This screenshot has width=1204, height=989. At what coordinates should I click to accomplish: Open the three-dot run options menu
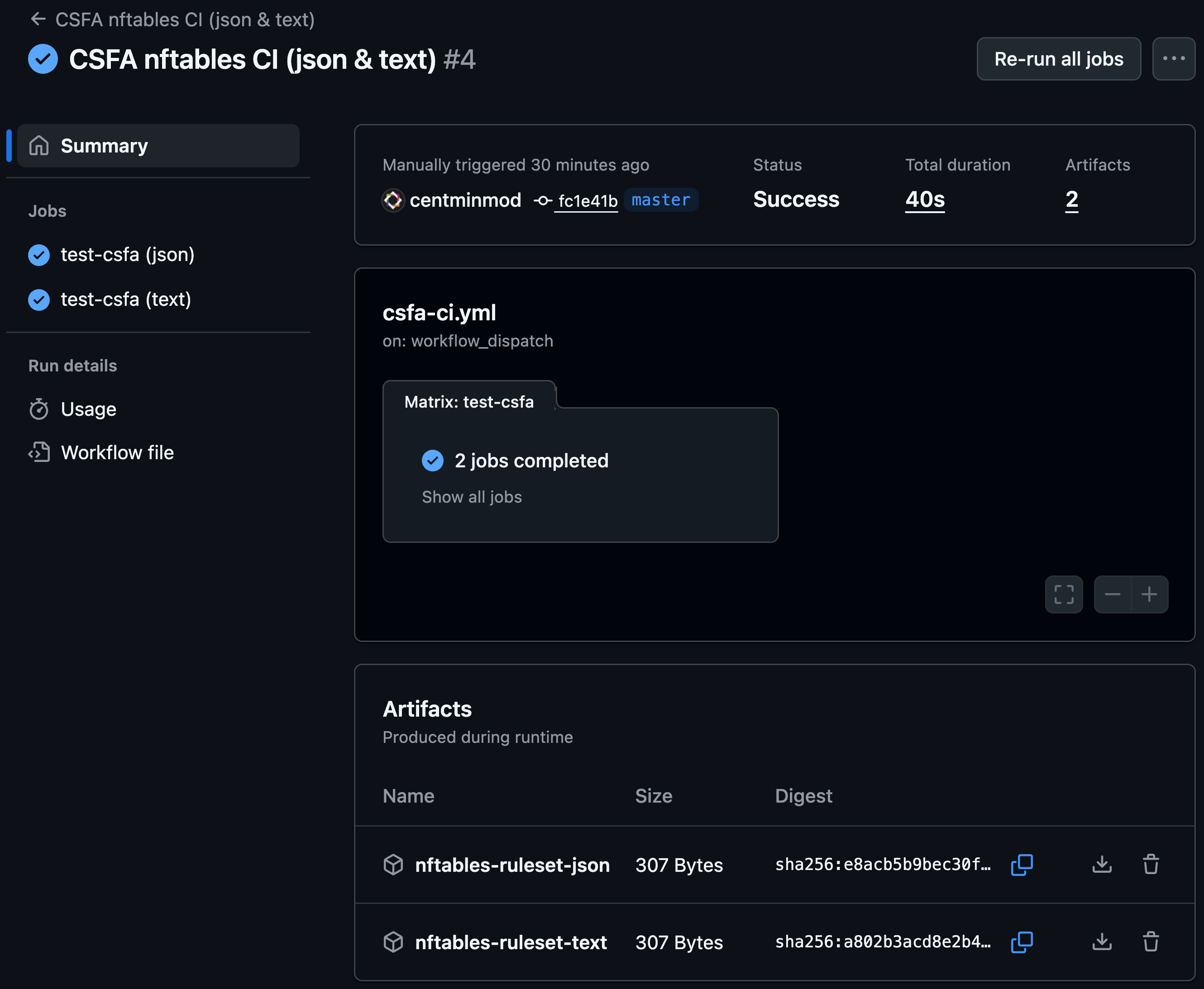pyautogui.click(x=1173, y=59)
